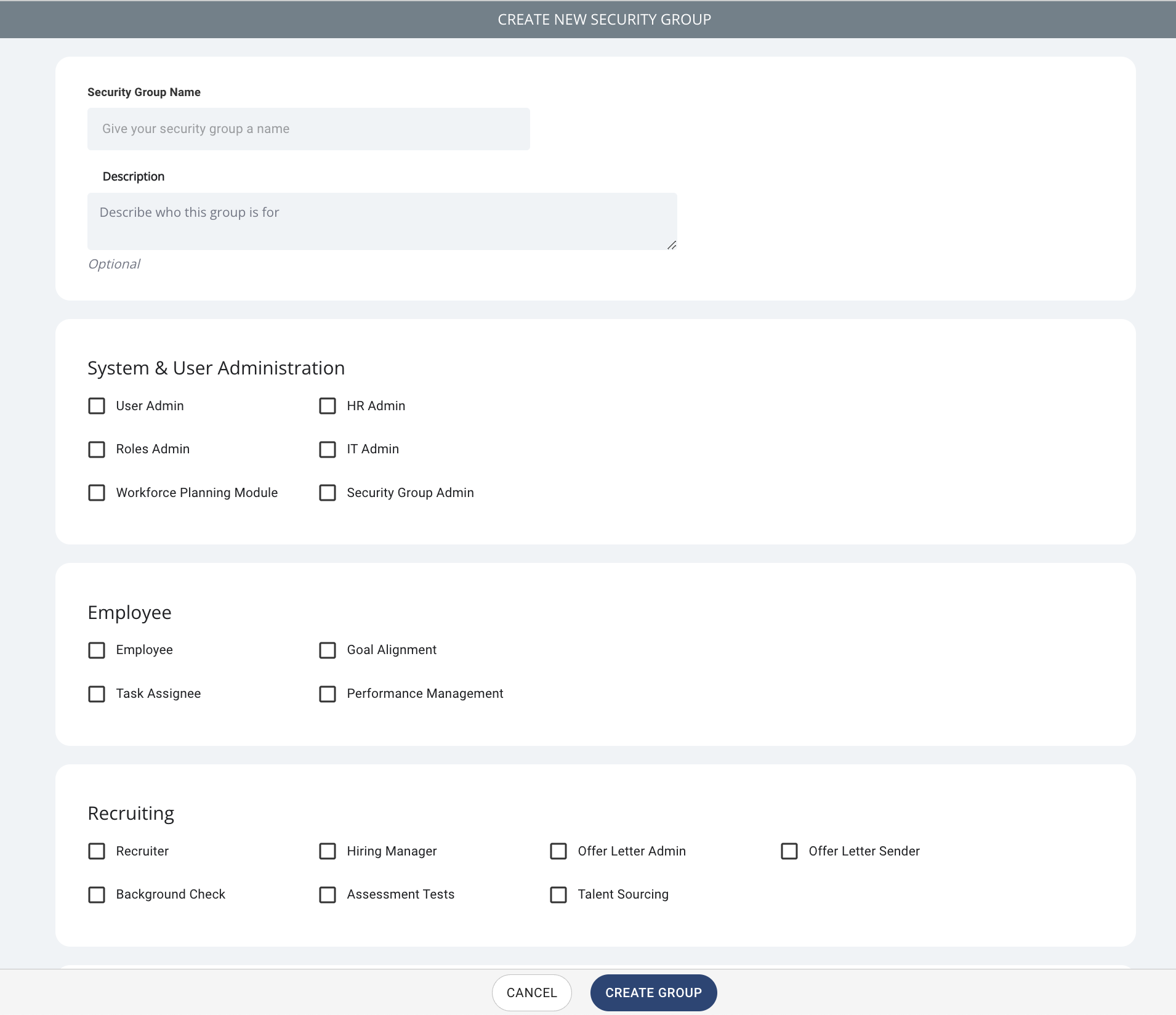This screenshot has height=1015, width=1176.
Task: Tick the Offer Letter Admin checkbox
Action: (x=558, y=851)
